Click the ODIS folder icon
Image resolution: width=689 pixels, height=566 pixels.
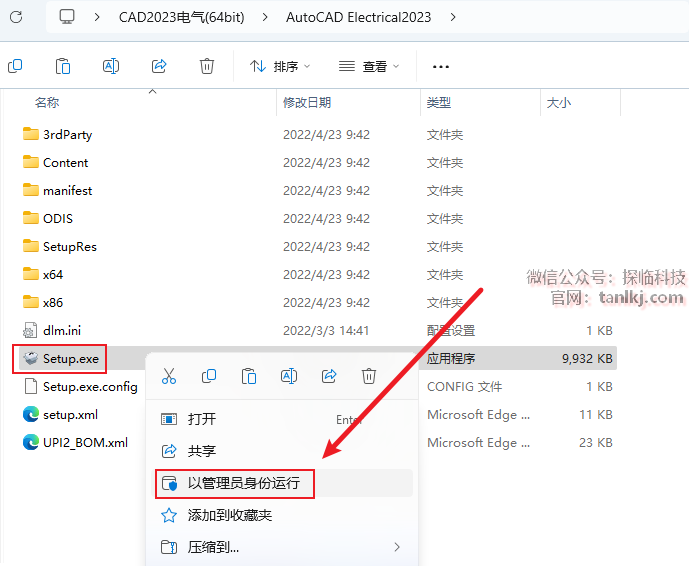[x=31, y=218]
